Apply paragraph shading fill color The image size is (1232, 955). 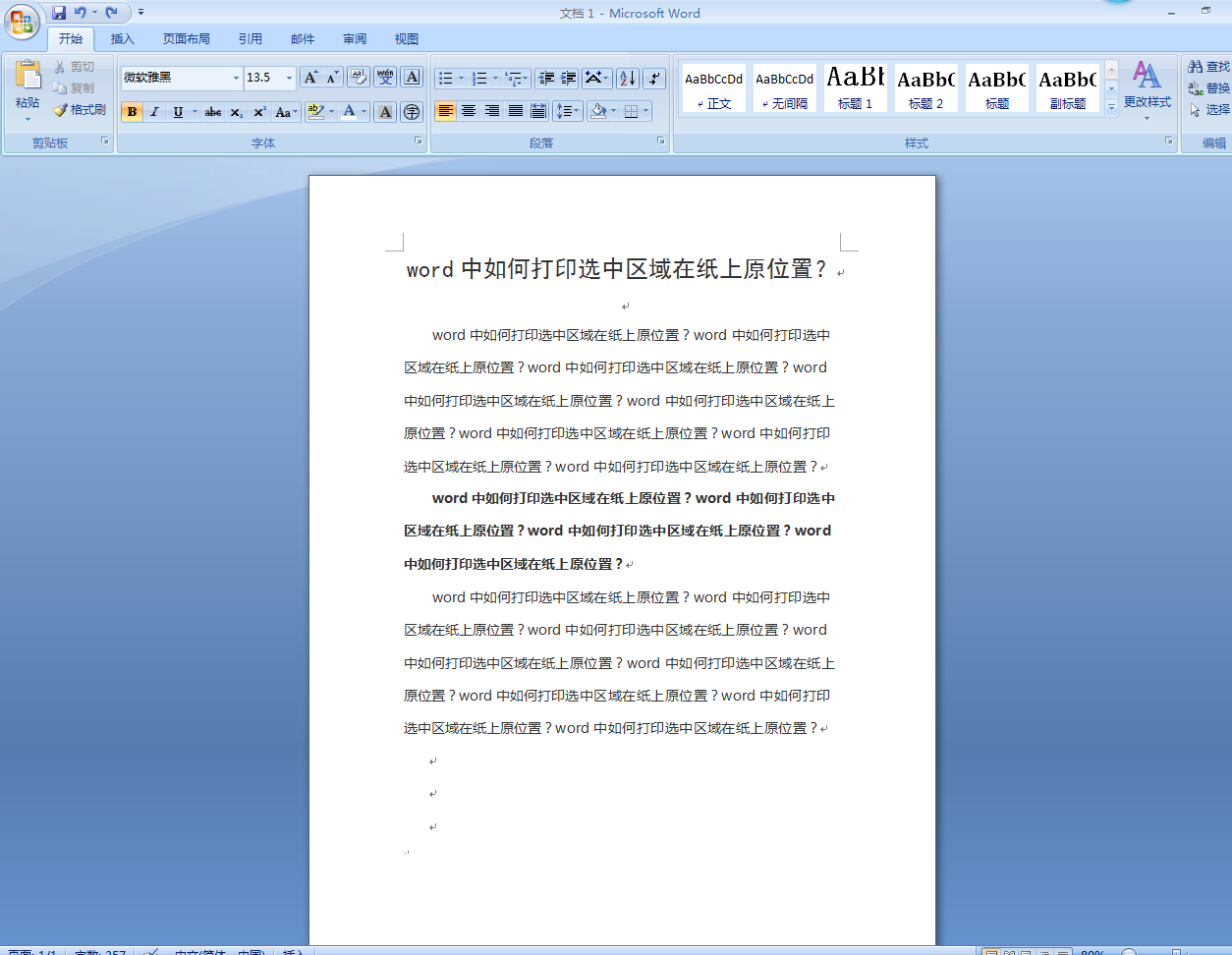[x=597, y=111]
